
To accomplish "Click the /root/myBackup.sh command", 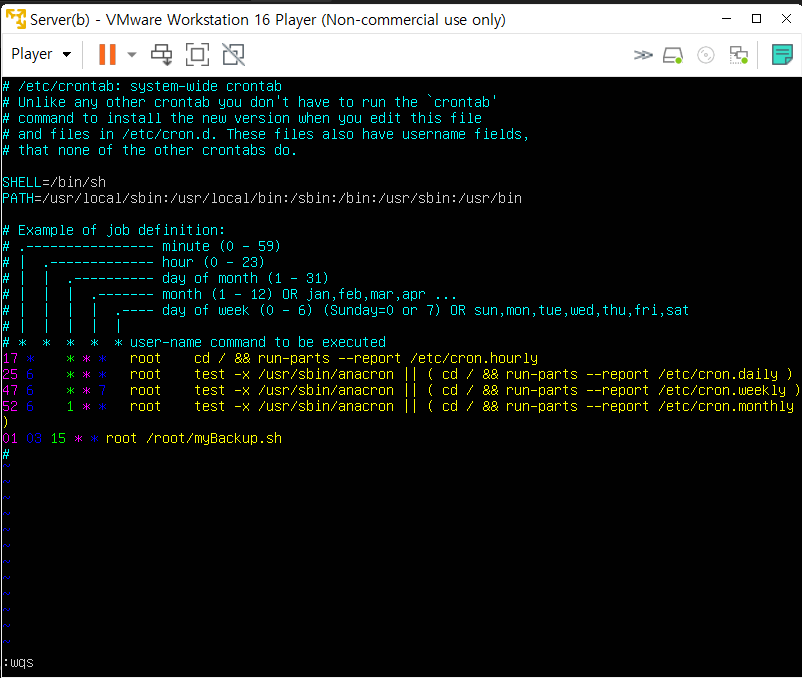I will pyautogui.click(x=214, y=438).
